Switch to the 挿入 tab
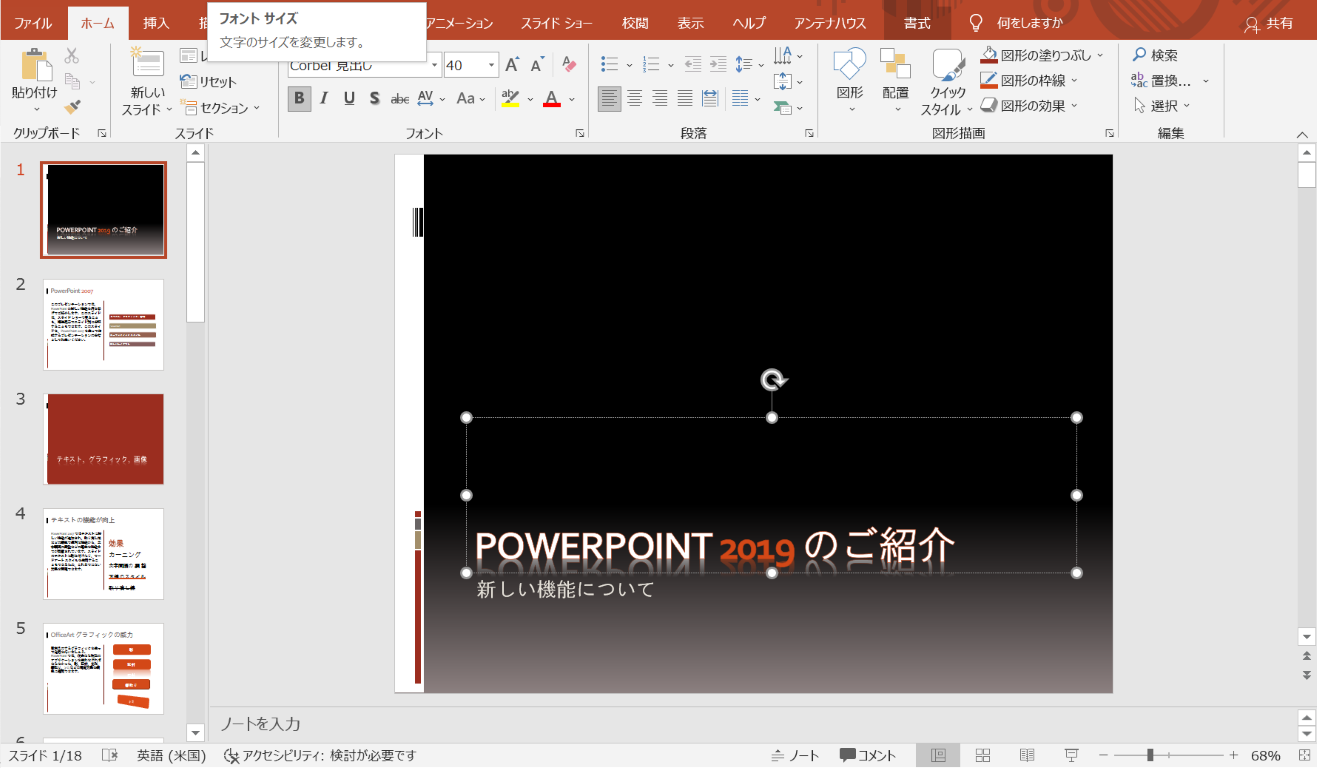The height and width of the screenshot is (768, 1317). point(156,22)
